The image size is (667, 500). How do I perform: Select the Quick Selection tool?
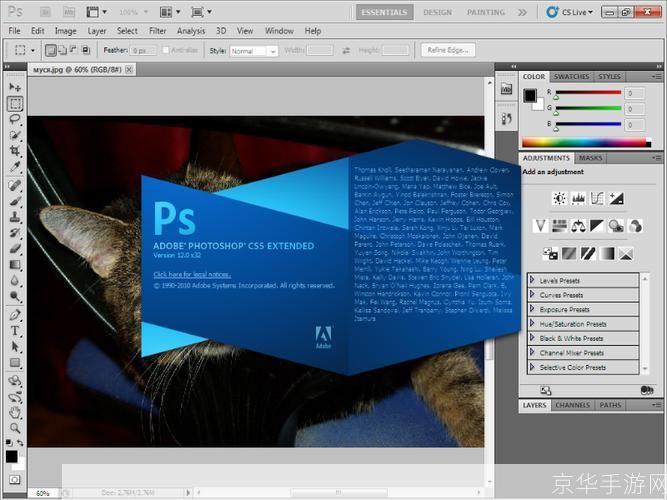pyautogui.click(x=15, y=135)
